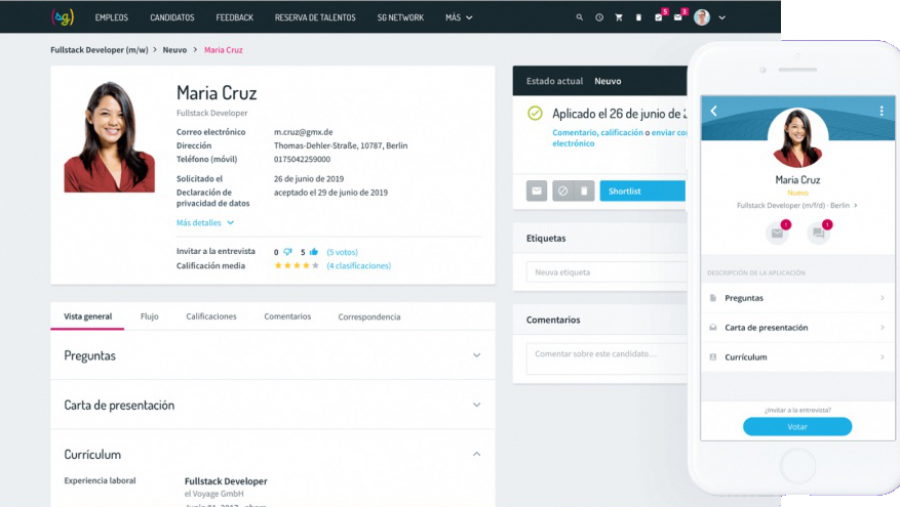Click the m.cruz@gmx.de email address
Image resolution: width=900 pixels, height=507 pixels.
(x=303, y=132)
